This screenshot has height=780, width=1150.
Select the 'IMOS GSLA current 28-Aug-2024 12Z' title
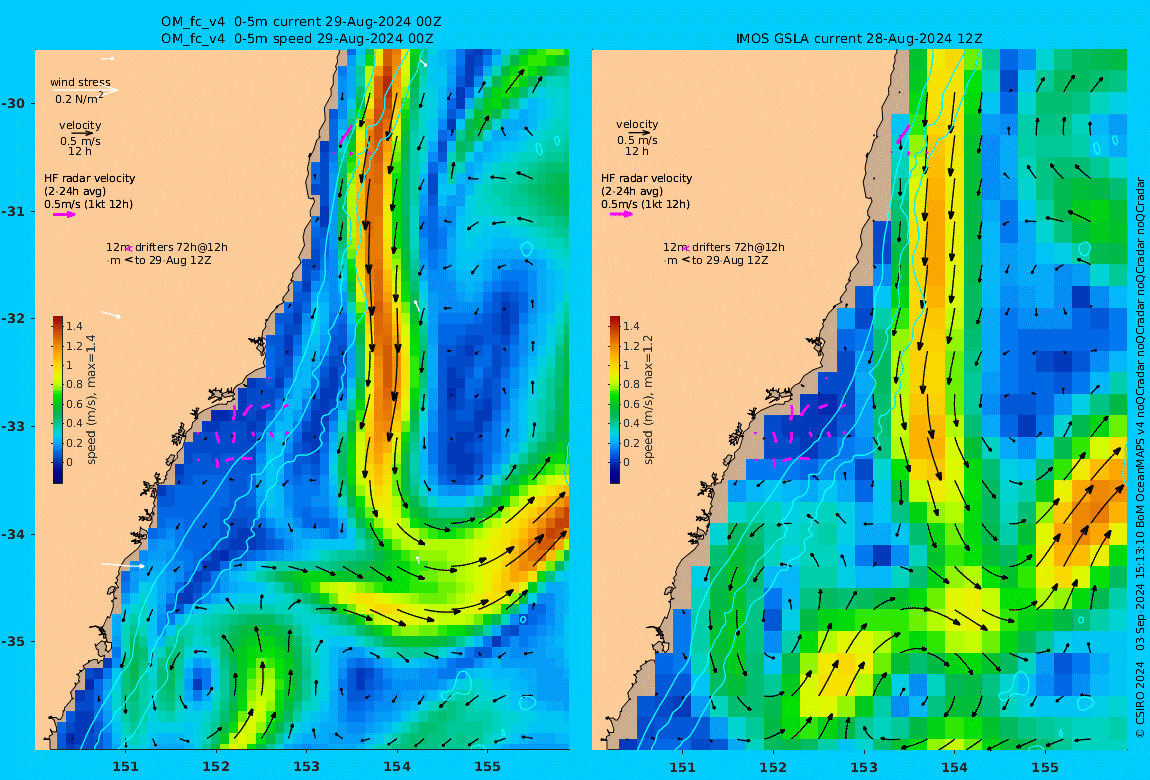click(859, 39)
